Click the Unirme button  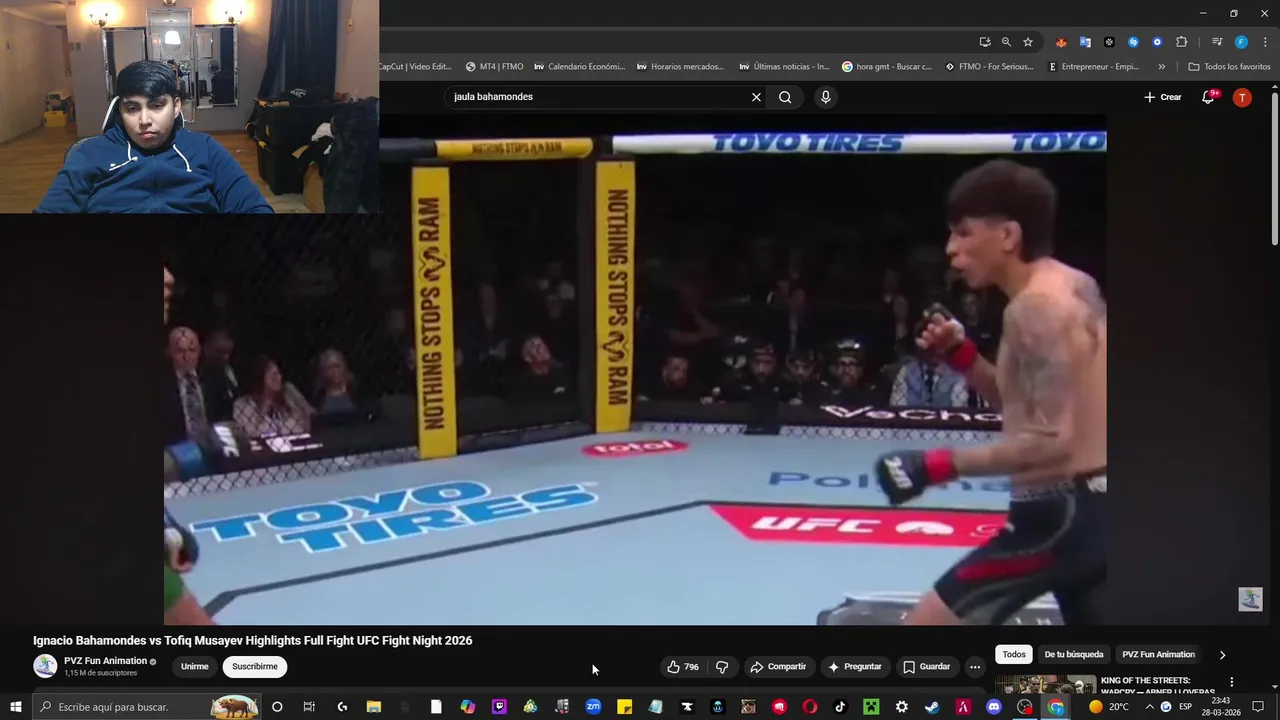[195, 667]
